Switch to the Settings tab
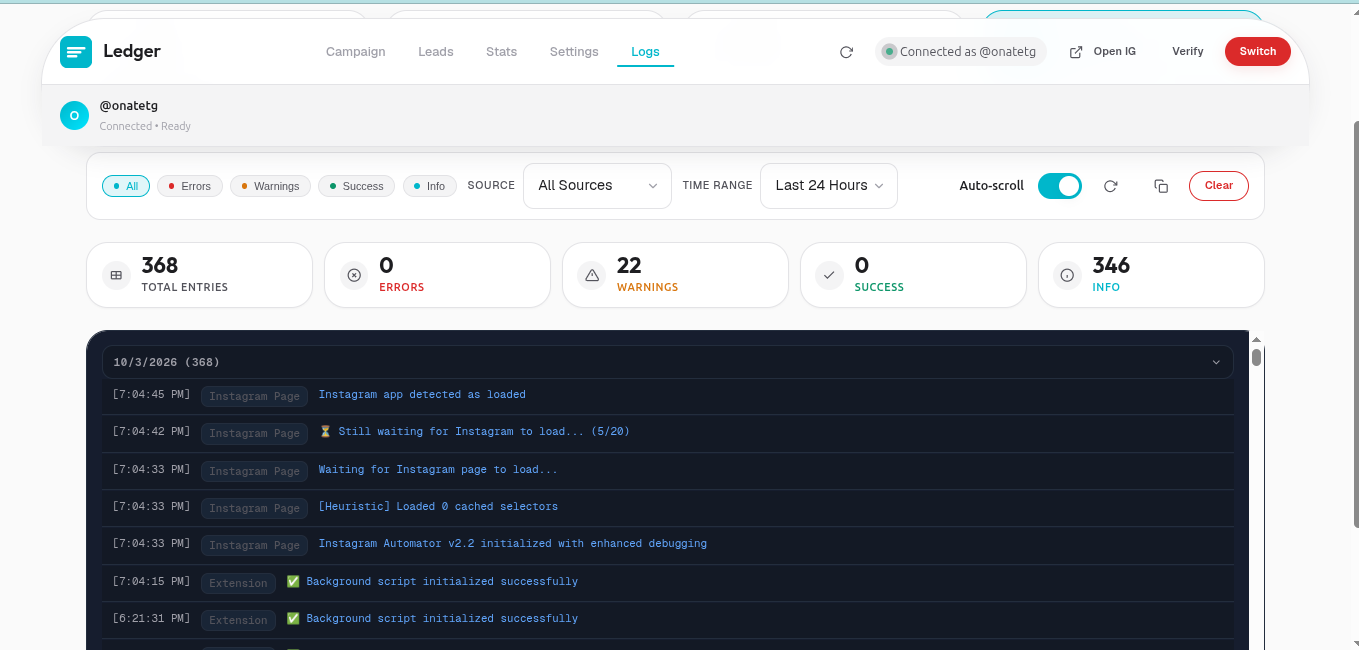The image size is (1359, 650). (574, 52)
